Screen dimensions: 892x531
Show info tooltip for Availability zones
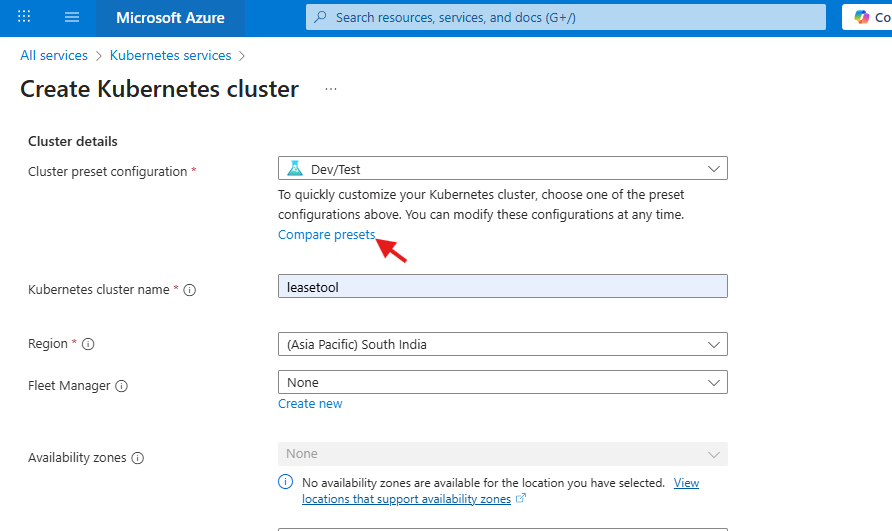(138, 458)
